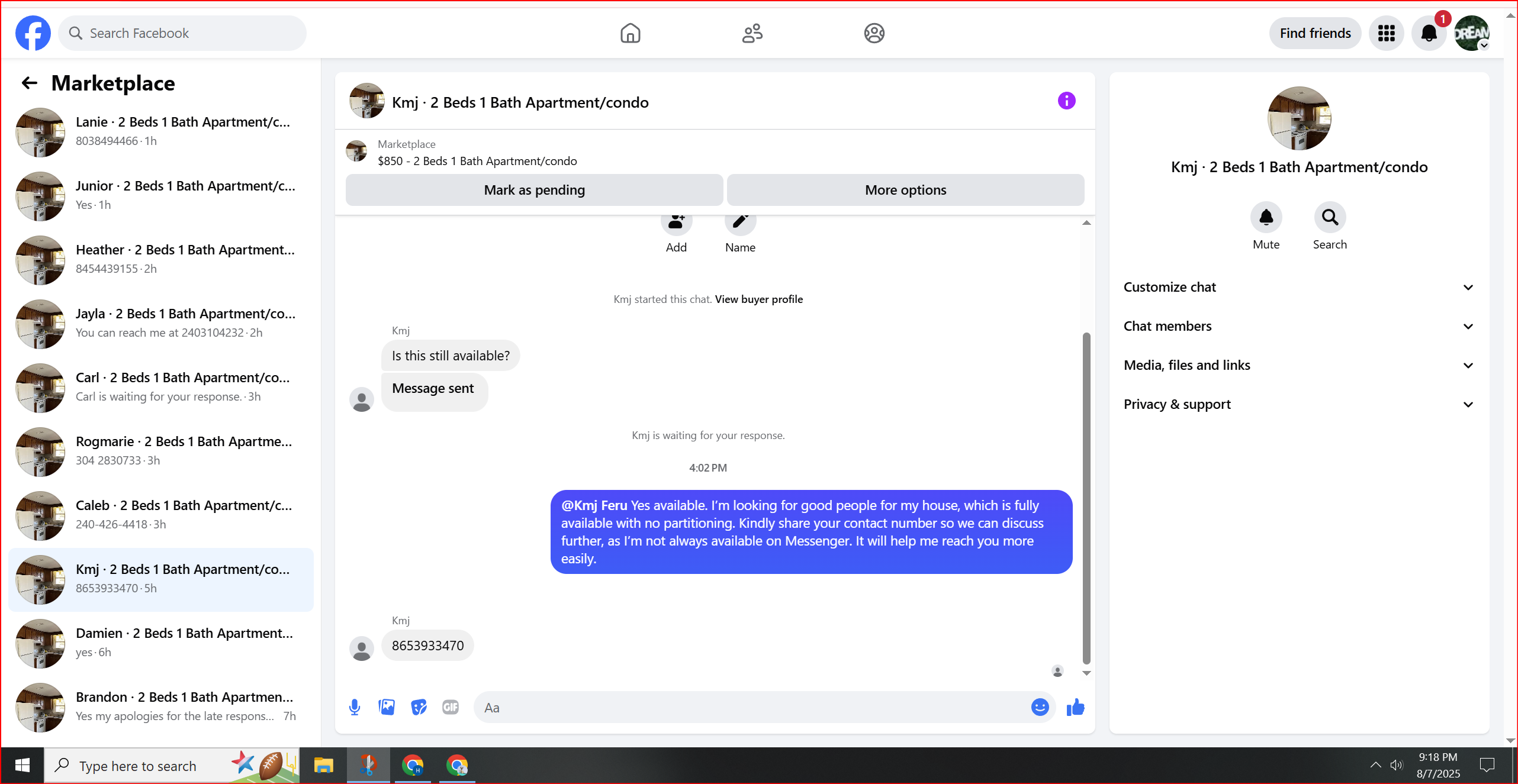Open the emoji picker smiley icon
The width and height of the screenshot is (1518, 784).
(x=1040, y=707)
